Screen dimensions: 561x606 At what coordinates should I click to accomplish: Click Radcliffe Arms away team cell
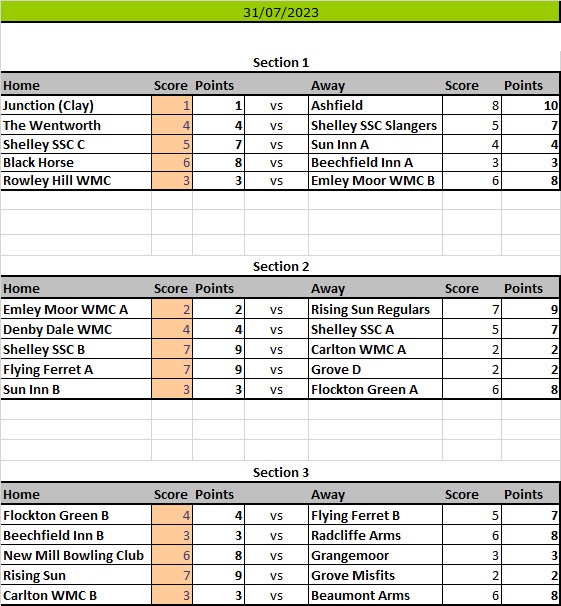coord(375,535)
